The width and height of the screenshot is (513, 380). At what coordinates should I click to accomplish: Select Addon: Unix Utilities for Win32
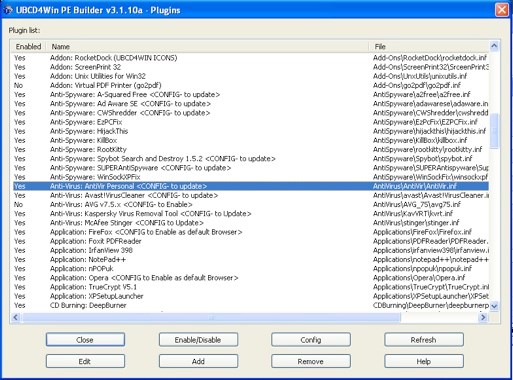251,76
